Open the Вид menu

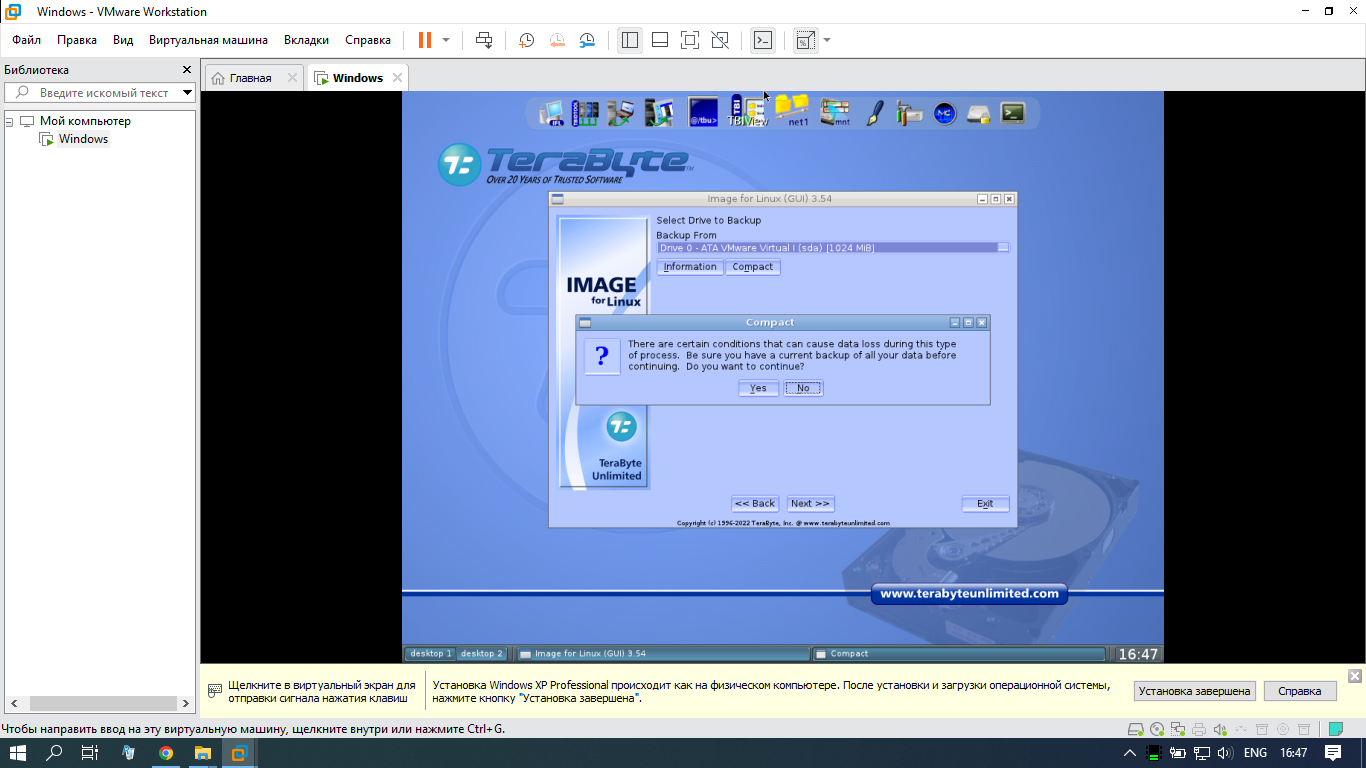coord(123,40)
